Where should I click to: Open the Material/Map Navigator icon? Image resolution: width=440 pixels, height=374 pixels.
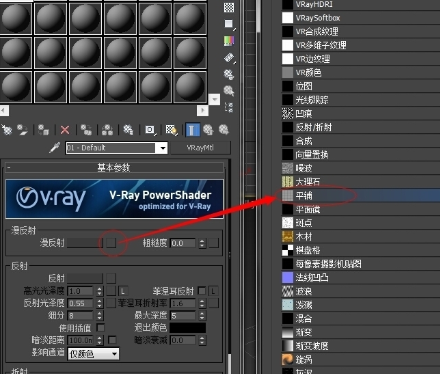click(229, 107)
